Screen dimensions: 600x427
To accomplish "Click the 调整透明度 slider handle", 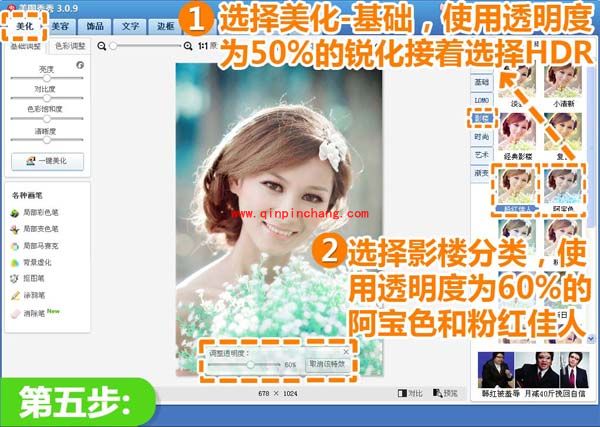I will click(x=250, y=365).
